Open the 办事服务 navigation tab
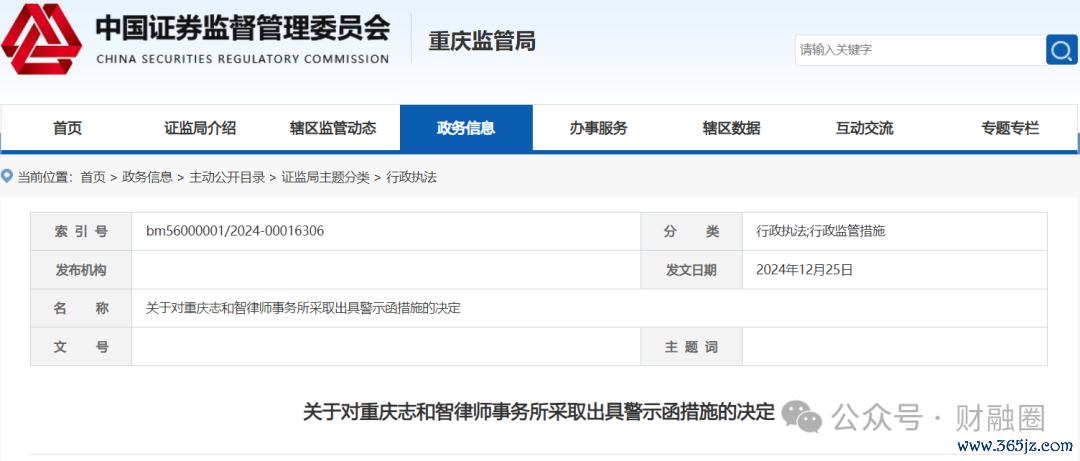 (599, 127)
